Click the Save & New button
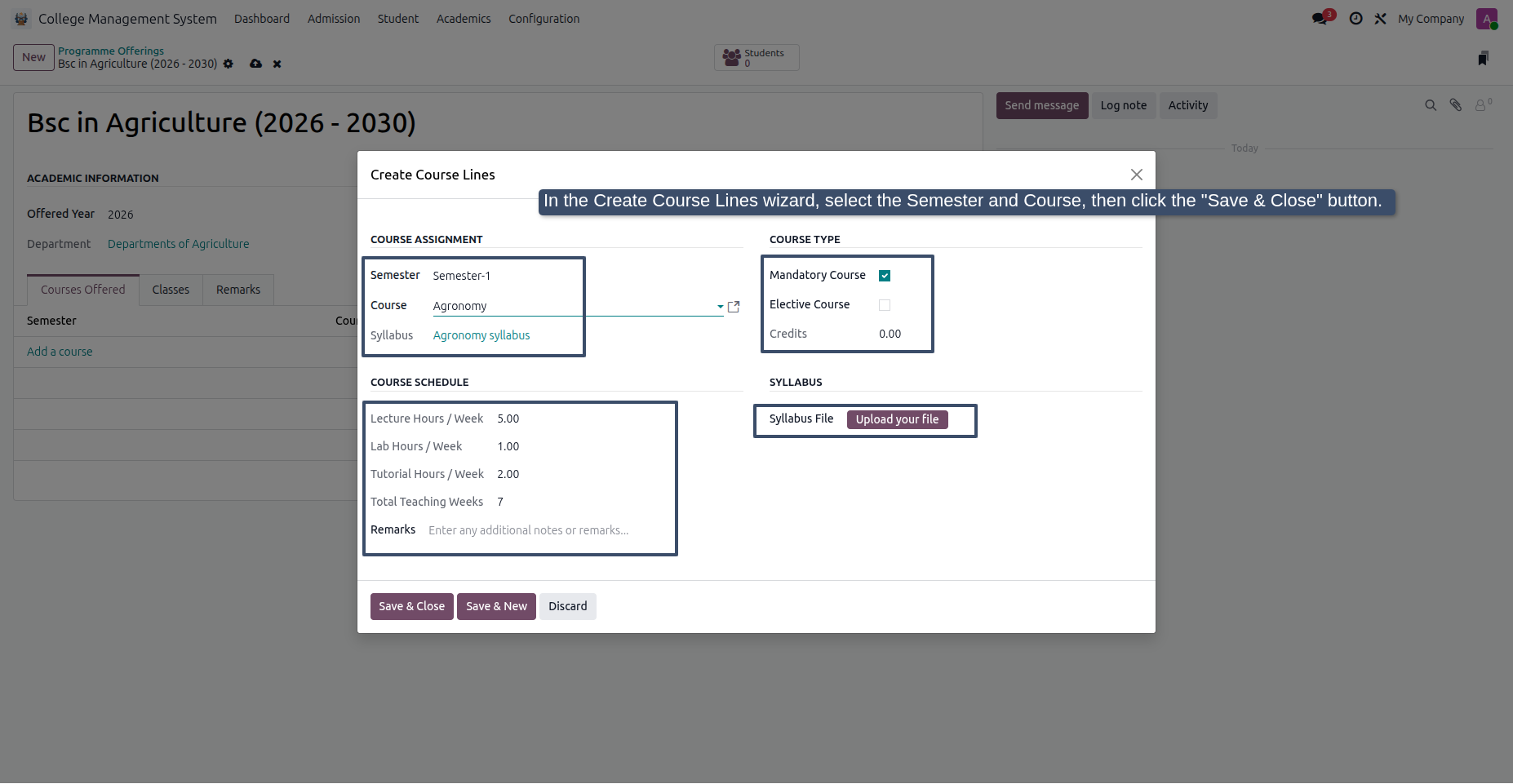1513x784 pixels. tap(496, 606)
